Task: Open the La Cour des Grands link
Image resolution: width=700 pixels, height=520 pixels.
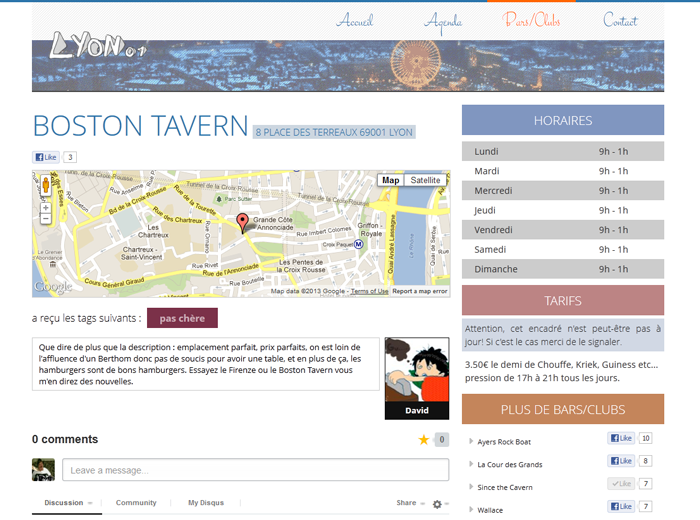Action: pyautogui.click(x=510, y=464)
